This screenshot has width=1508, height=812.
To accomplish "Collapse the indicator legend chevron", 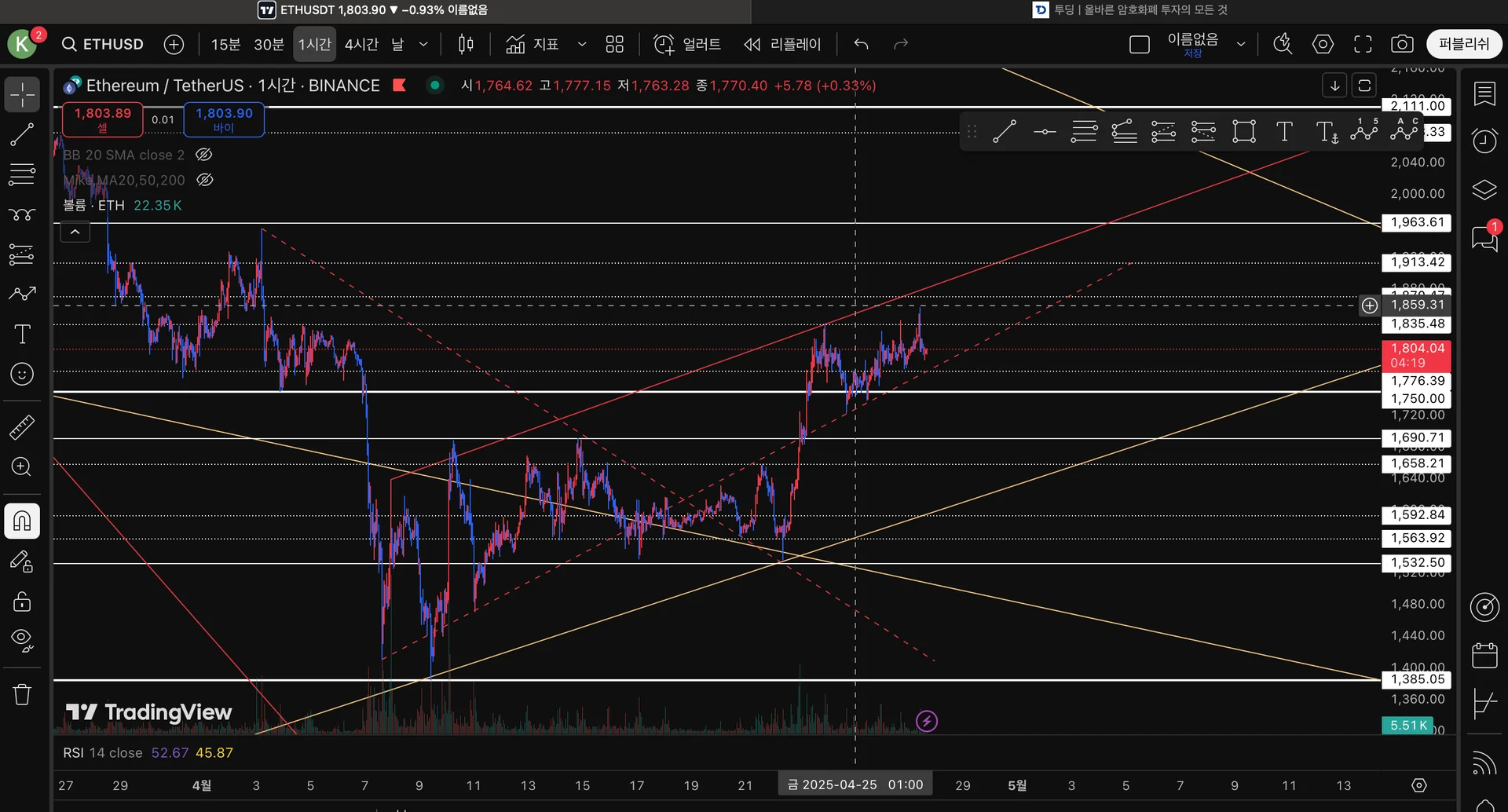I will click(x=75, y=232).
